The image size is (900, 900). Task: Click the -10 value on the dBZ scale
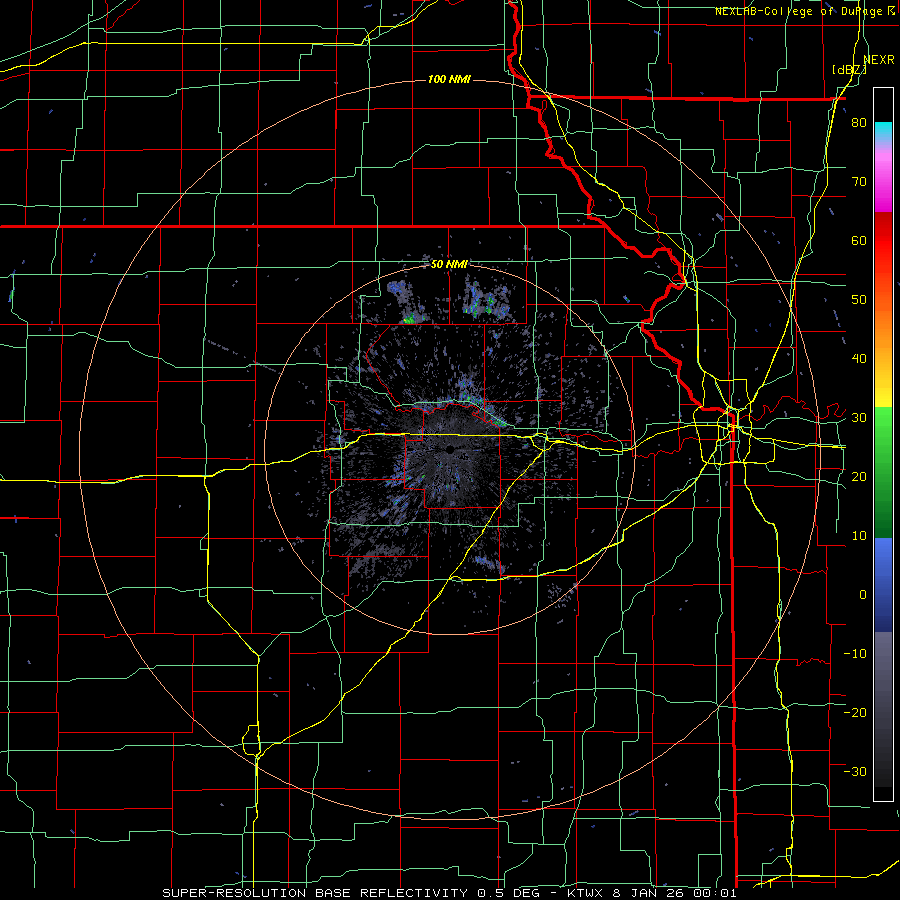[x=855, y=654]
